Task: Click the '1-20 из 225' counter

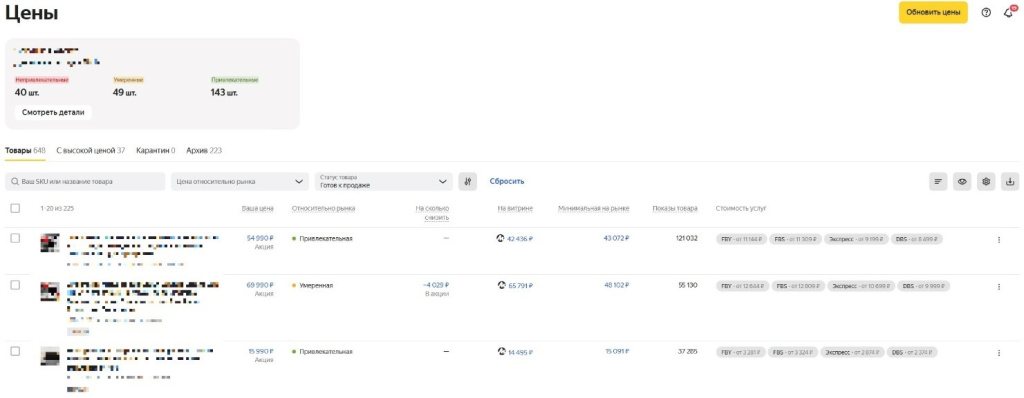Action: 57,208
